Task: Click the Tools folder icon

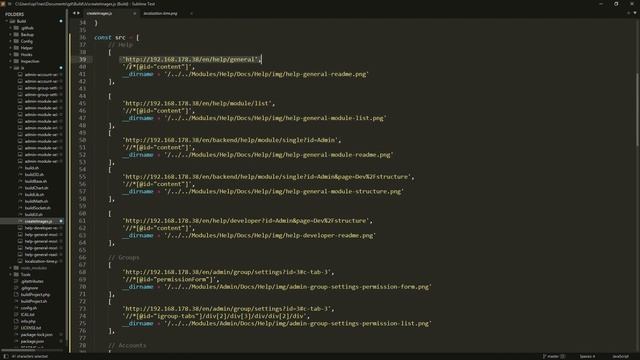Action: (x=16, y=274)
